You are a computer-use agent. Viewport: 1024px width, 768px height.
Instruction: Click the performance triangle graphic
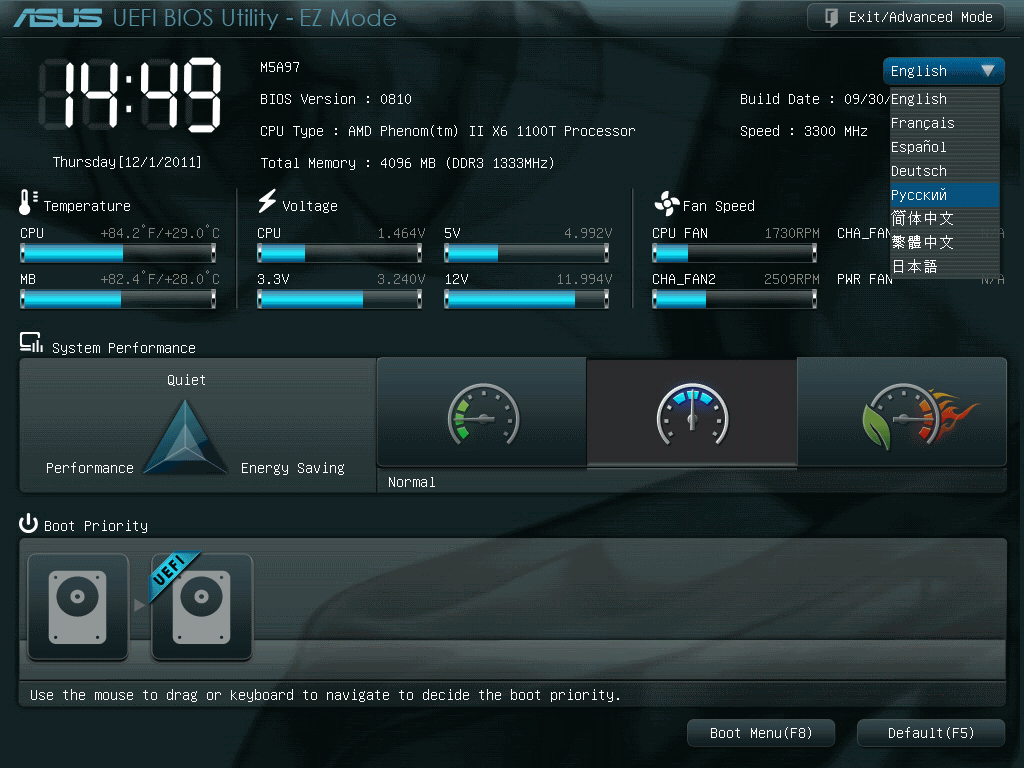click(x=185, y=436)
